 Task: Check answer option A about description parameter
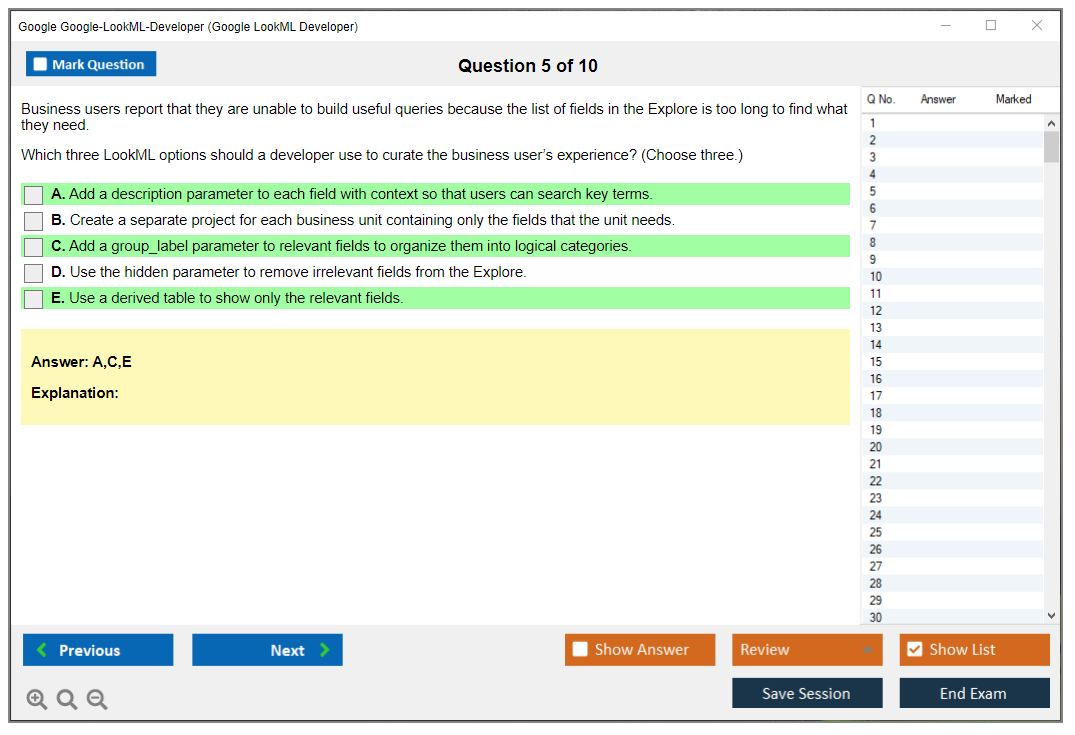[34, 195]
